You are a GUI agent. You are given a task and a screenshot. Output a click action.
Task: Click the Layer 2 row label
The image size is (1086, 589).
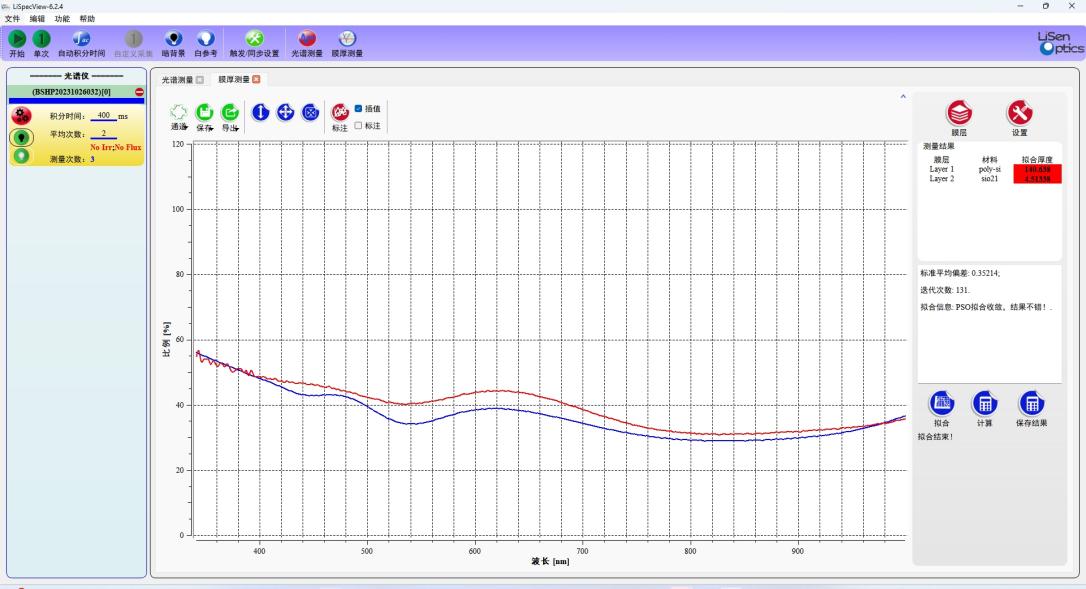coord(941,179)
